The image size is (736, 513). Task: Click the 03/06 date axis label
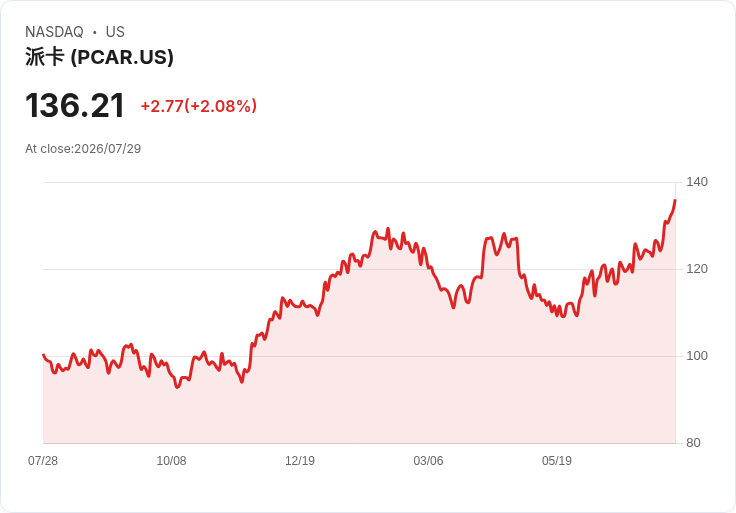tap(428, 461)
